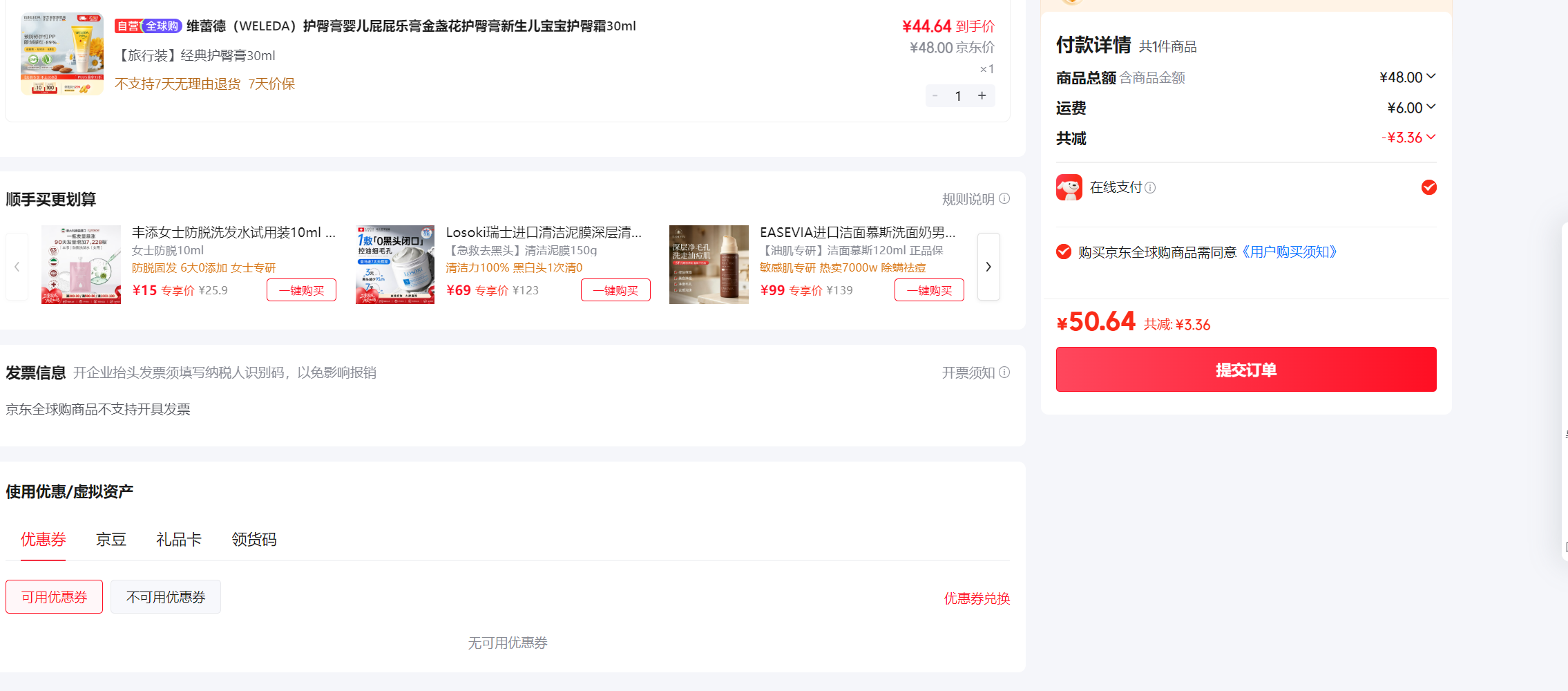Toggle the 用户购买须知 agreement checkbox

point(1064,252)
